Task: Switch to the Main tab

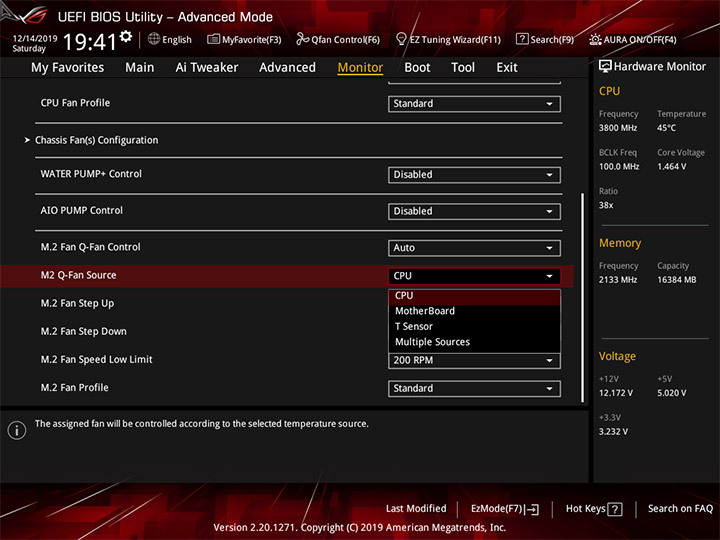Action: (140, 68)
